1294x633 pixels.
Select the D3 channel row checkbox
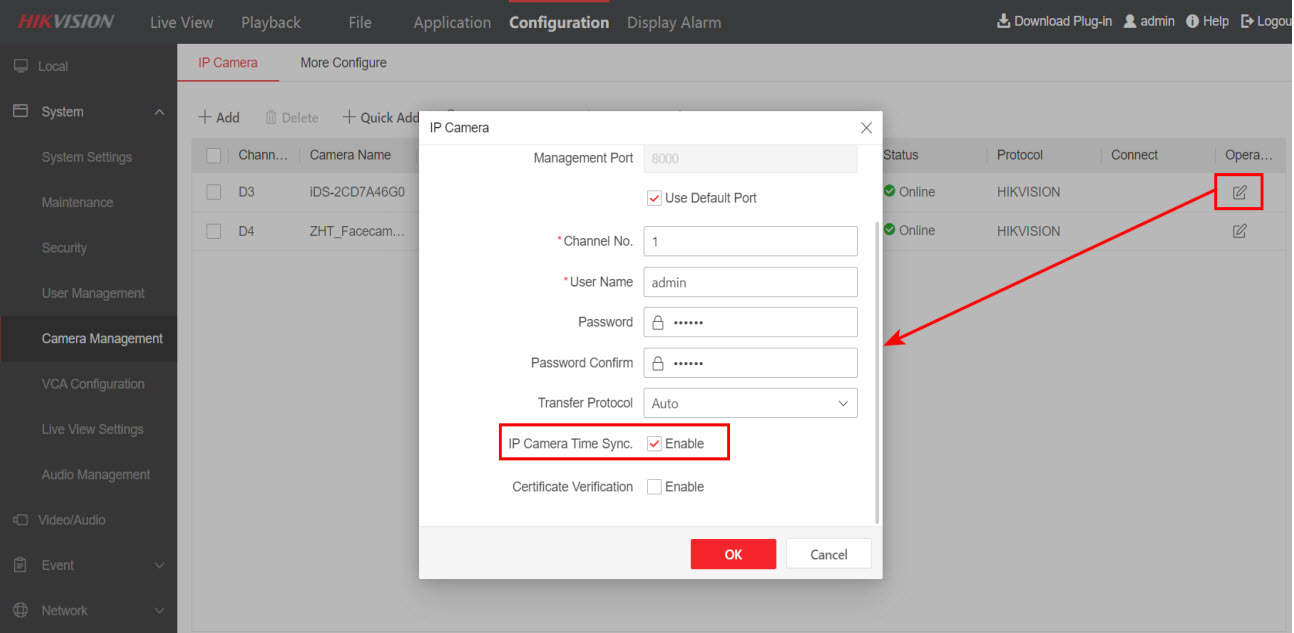point(213,192)
